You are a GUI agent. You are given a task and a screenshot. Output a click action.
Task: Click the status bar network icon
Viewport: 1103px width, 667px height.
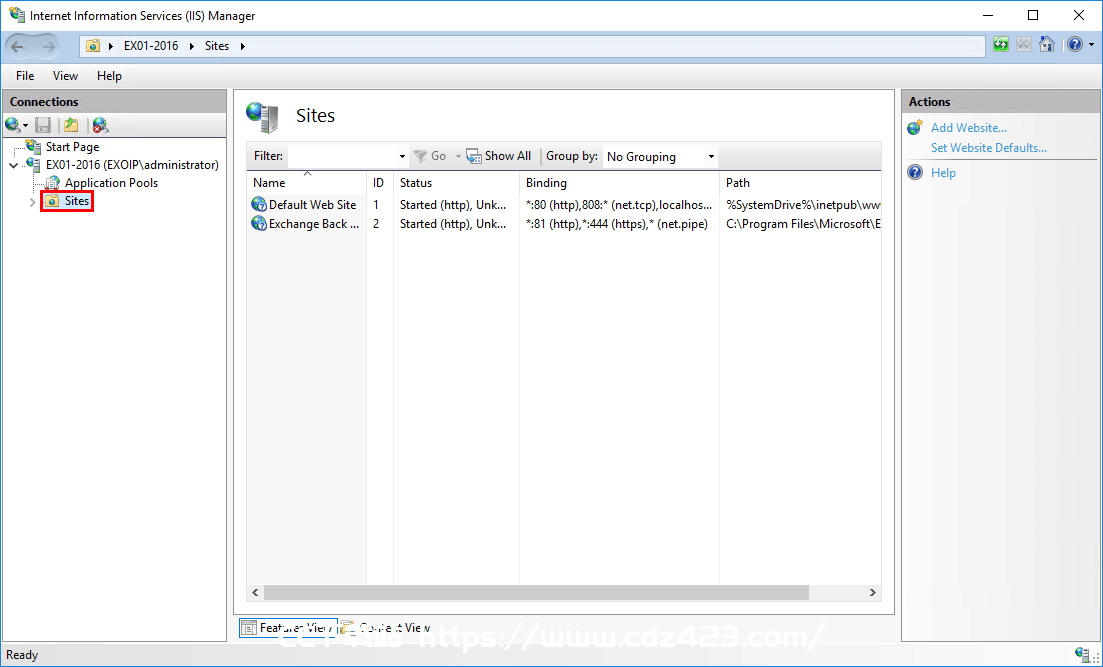click(x=1083, y=654)
